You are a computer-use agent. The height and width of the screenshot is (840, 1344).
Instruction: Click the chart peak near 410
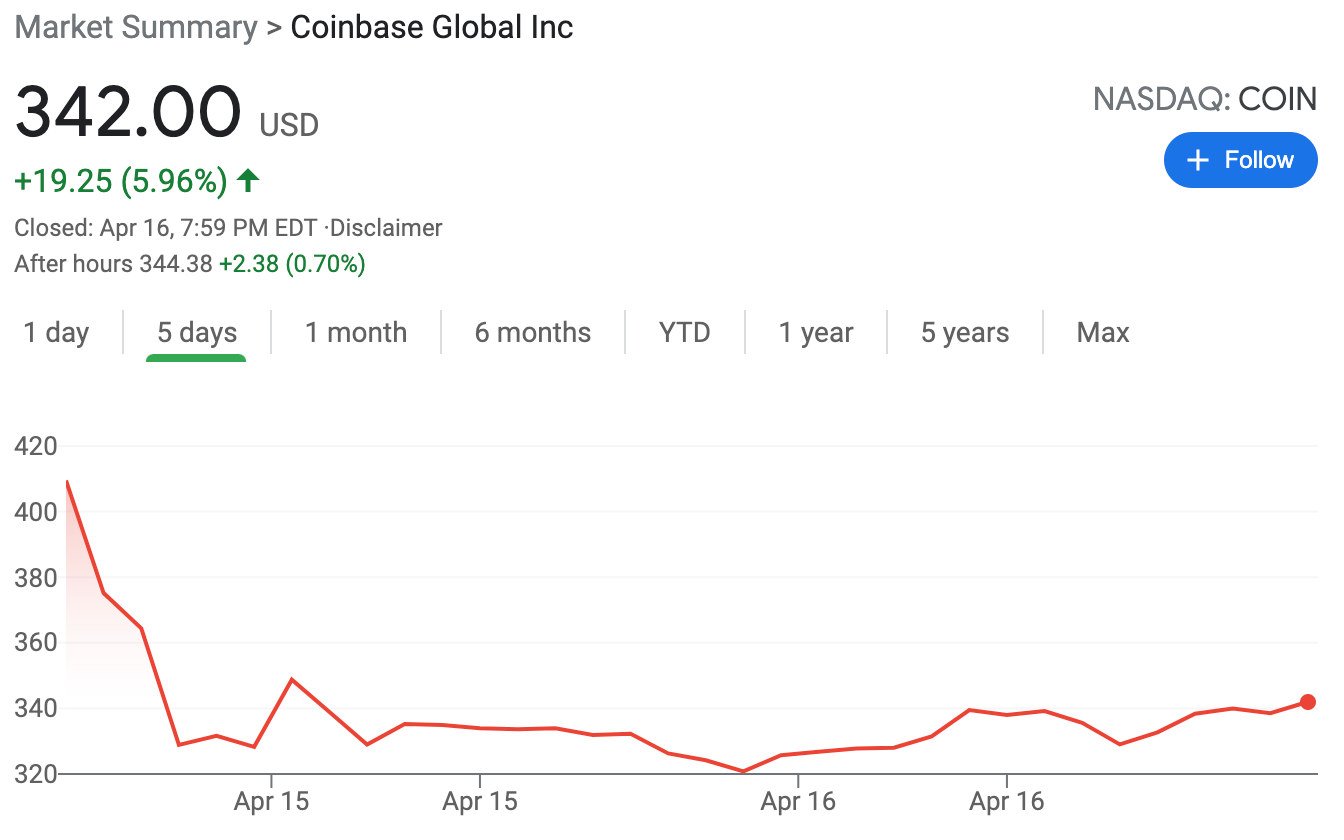(x=67, y=482)
